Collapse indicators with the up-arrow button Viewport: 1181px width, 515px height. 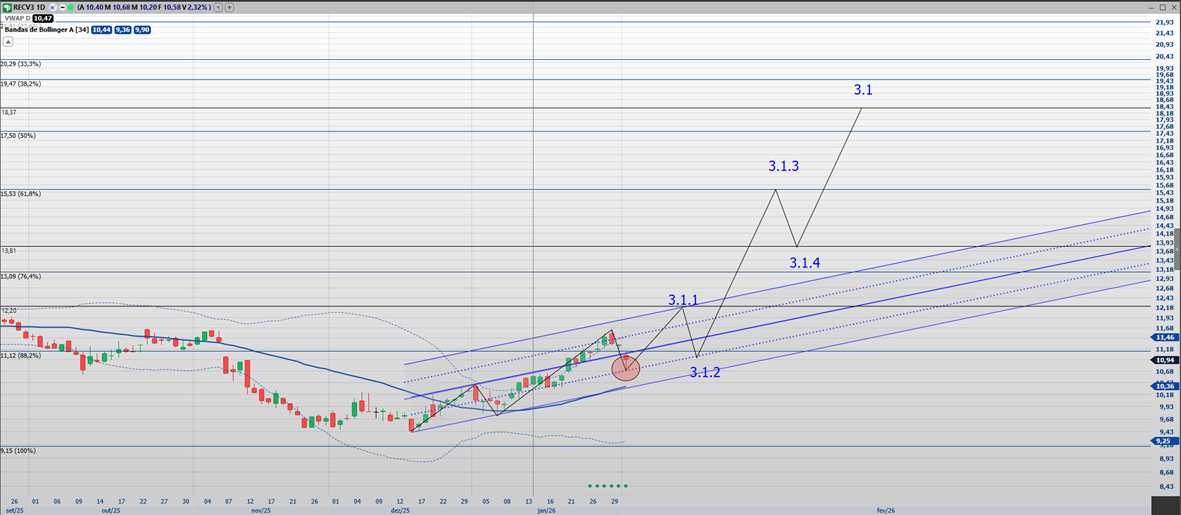click(8, 42)
